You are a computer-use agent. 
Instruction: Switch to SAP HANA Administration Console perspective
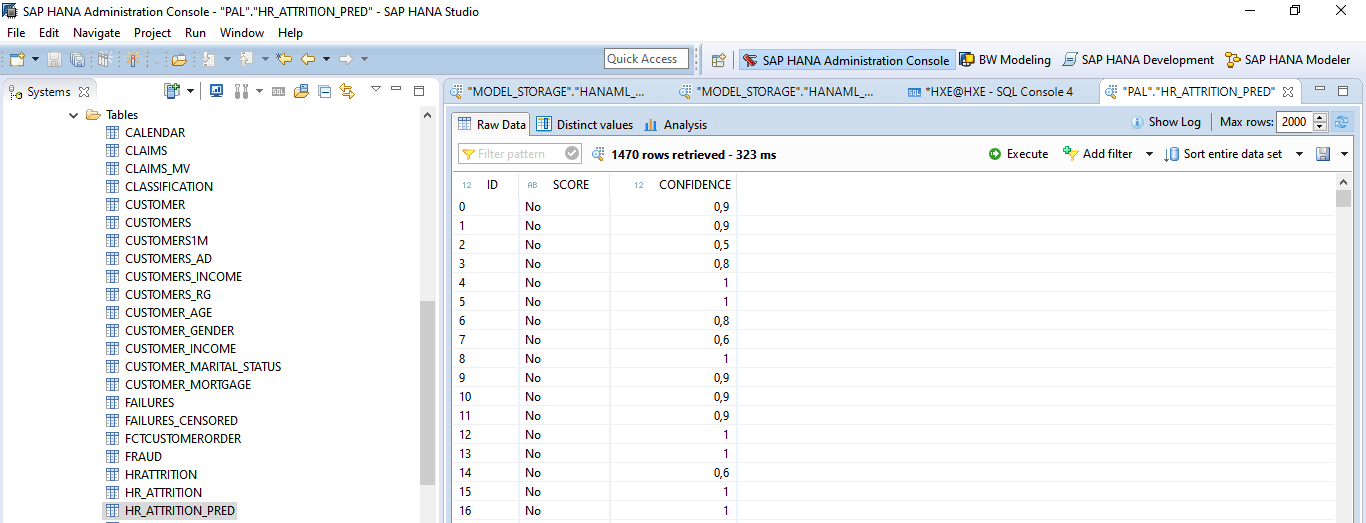pyautogui.click(x=846, y=60)
